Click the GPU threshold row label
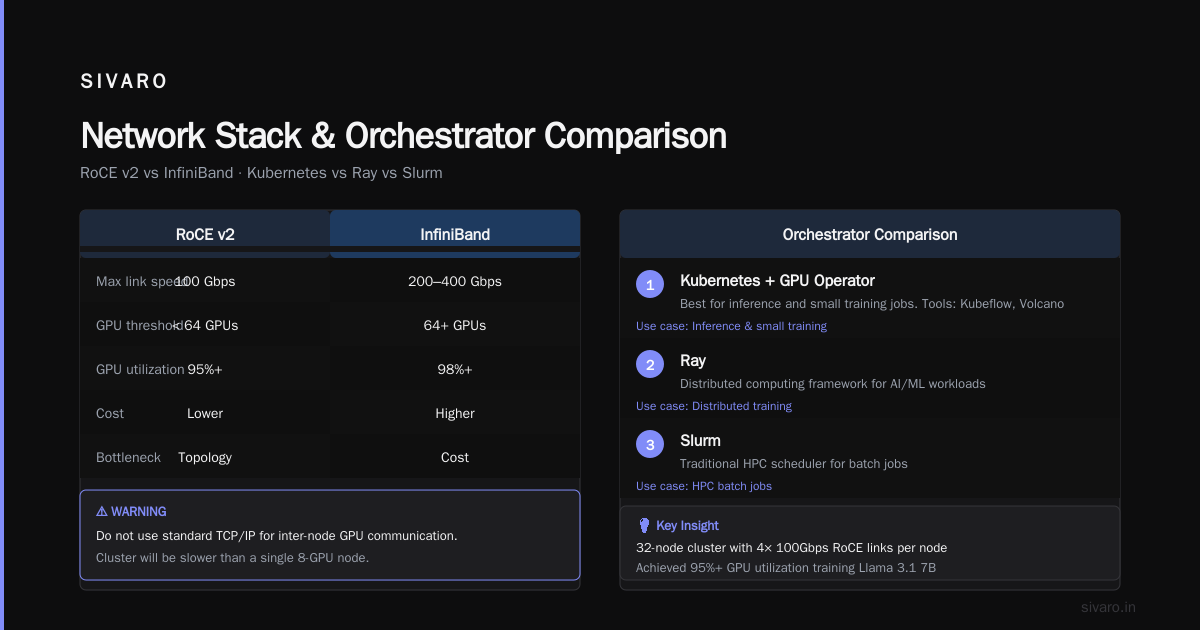The width and height of the screenshot is (1200, 630). click(138, 325)
